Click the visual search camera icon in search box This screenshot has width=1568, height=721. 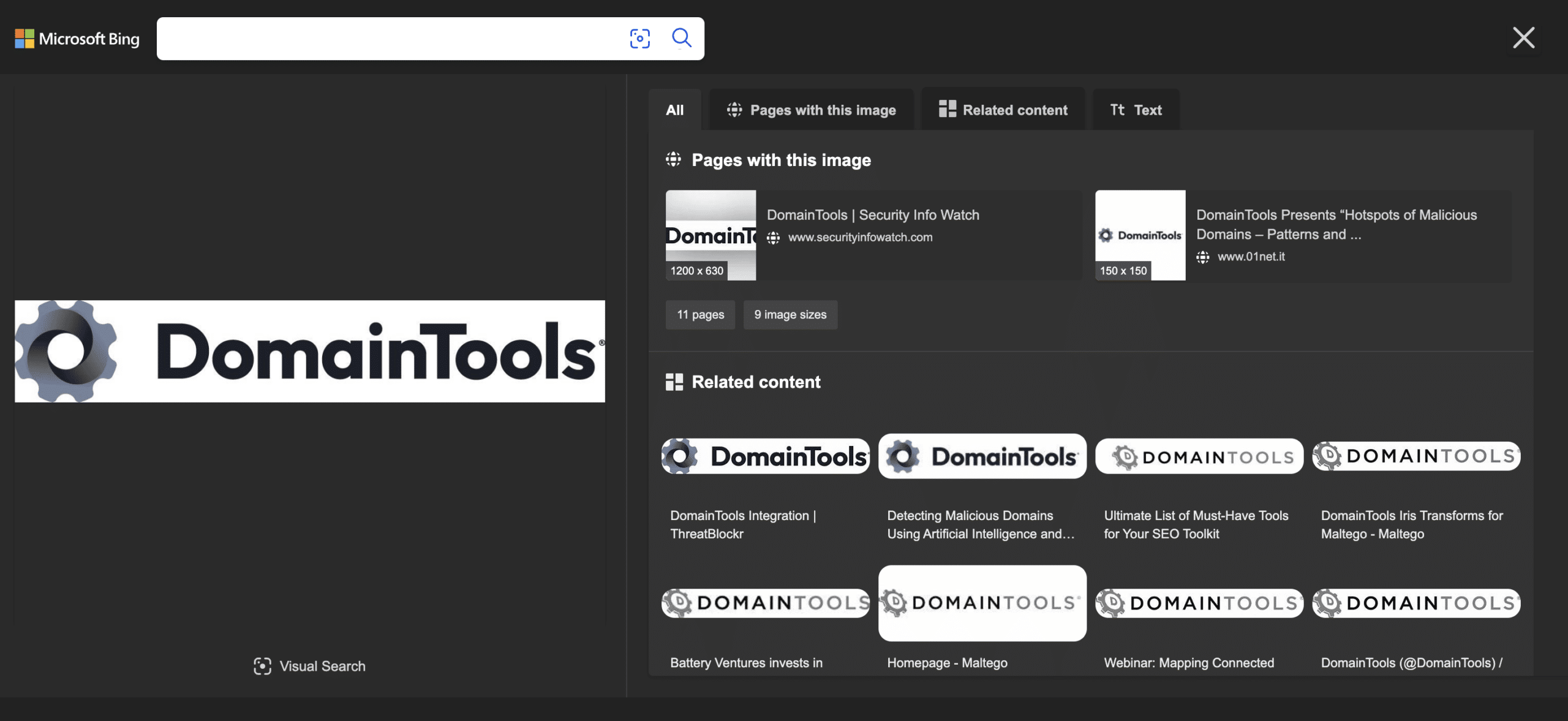(x=639, y=39)
